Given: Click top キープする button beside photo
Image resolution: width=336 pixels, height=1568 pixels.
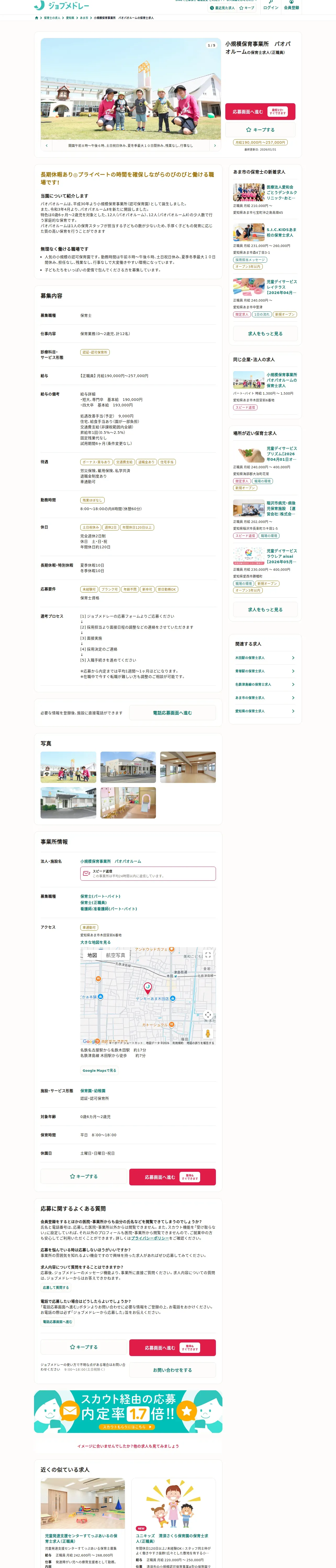Looking at the screenshot, I should click(260, 130).
